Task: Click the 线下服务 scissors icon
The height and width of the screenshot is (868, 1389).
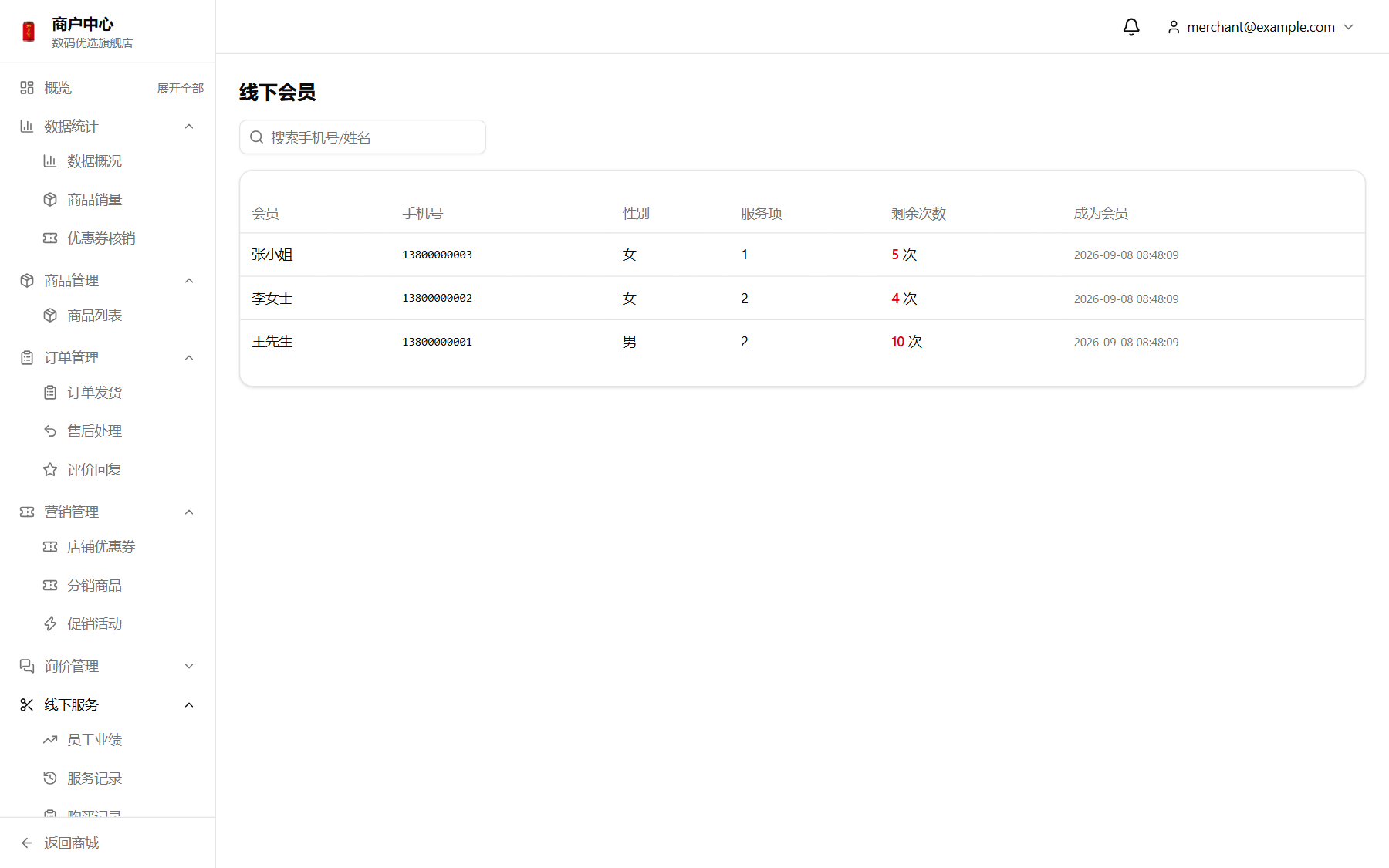Action: 27,705
